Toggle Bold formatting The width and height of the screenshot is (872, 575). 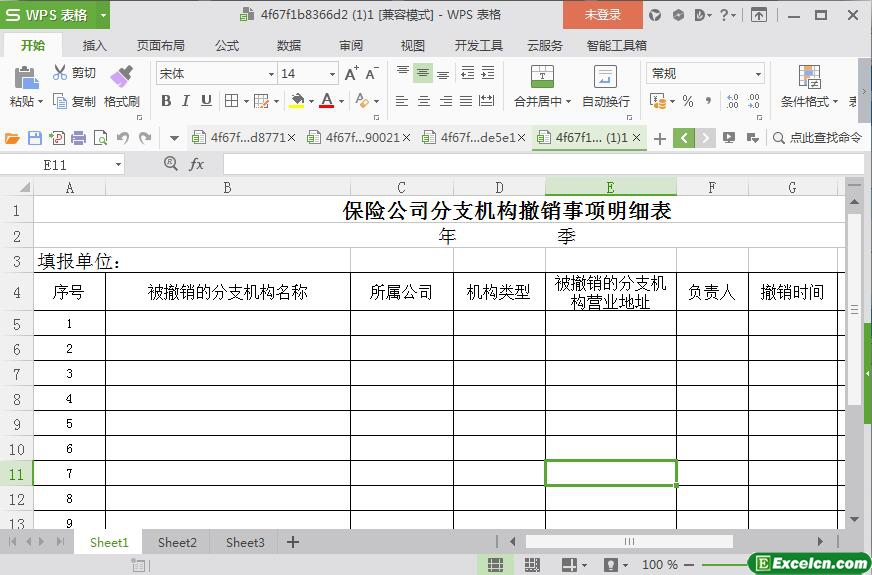tap(166, 101)
